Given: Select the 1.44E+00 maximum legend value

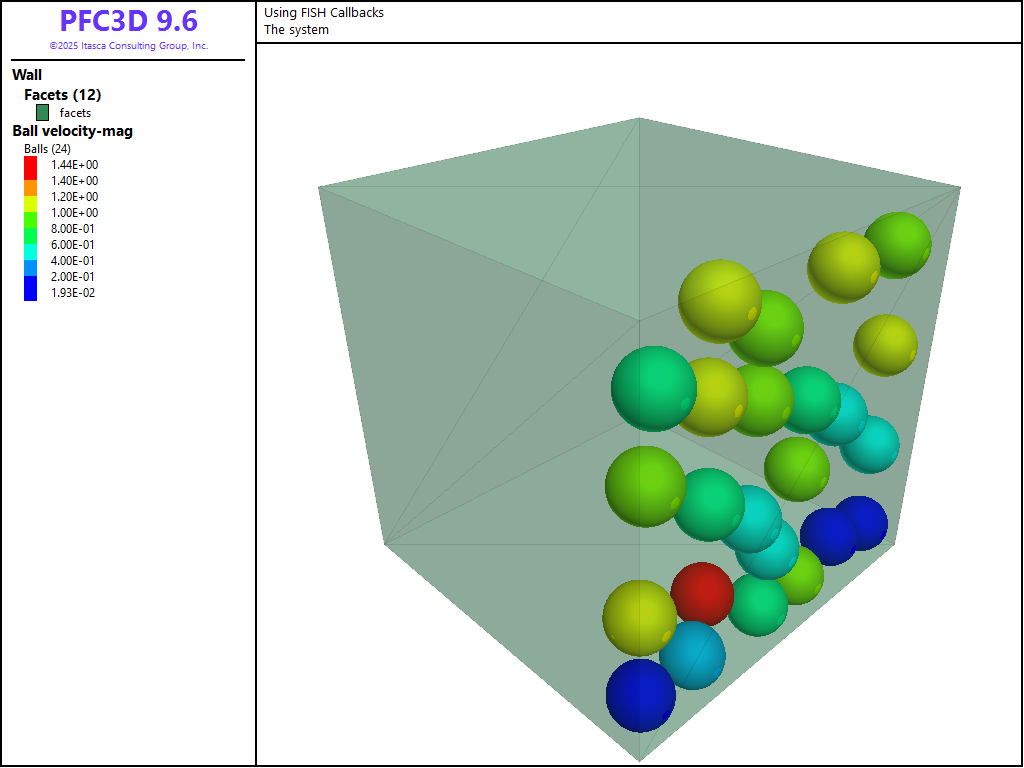Looking at the screenshot, I should point(74,165).
